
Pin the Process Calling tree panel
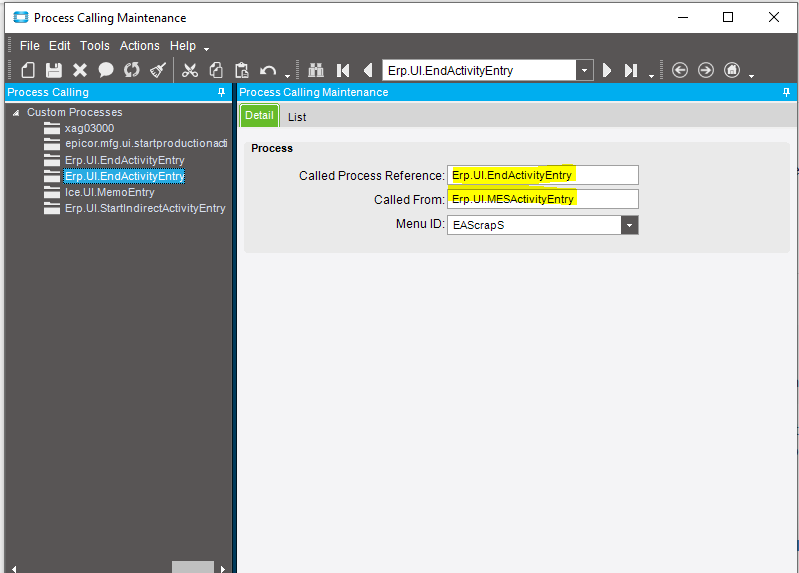221,92
